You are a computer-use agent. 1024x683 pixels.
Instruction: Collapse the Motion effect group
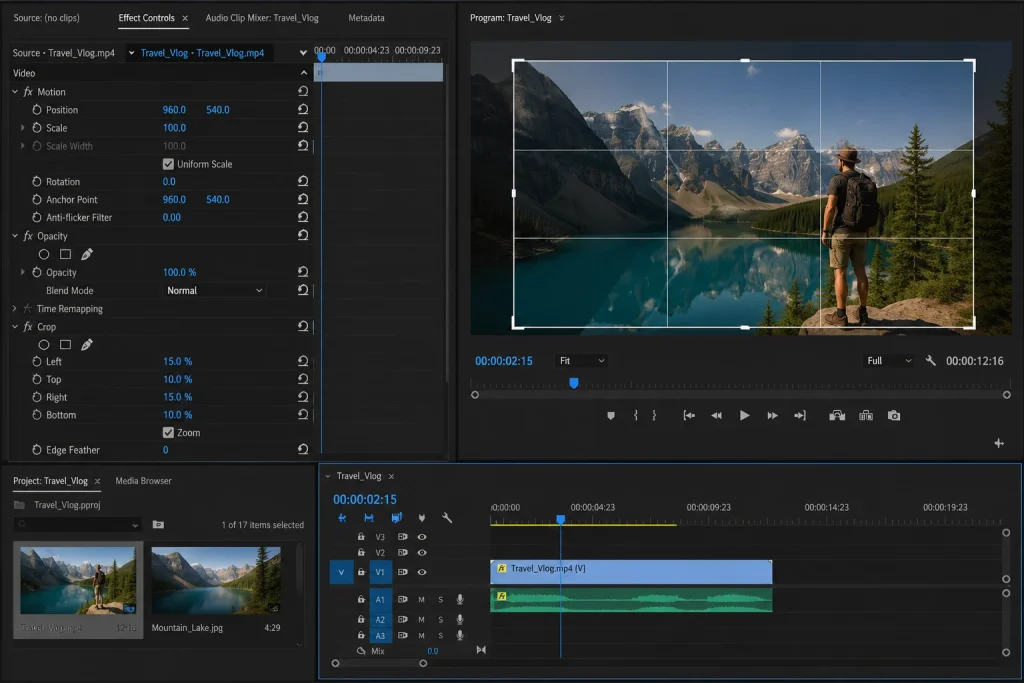pos(15,92)
